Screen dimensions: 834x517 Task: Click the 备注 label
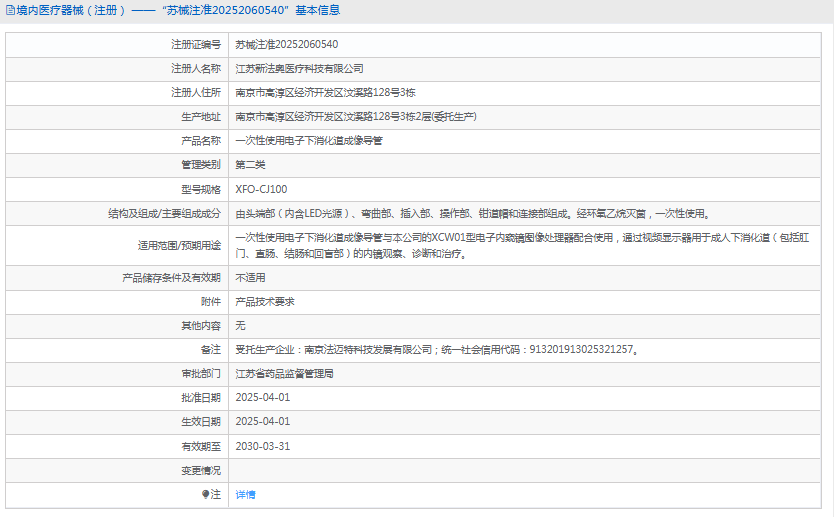(x=211, y=349)
